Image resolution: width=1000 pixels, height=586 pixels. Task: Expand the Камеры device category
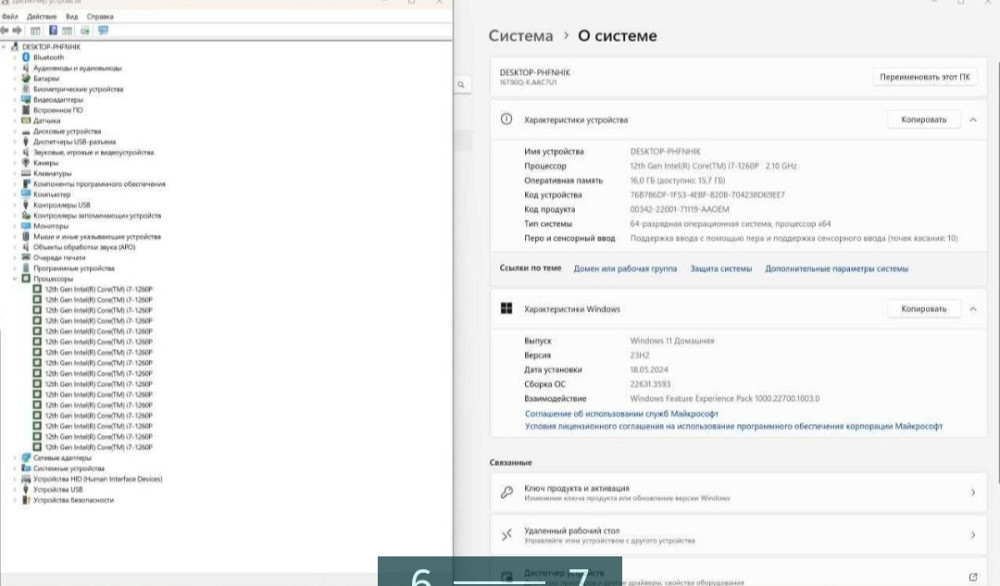[x=15, y=162]
